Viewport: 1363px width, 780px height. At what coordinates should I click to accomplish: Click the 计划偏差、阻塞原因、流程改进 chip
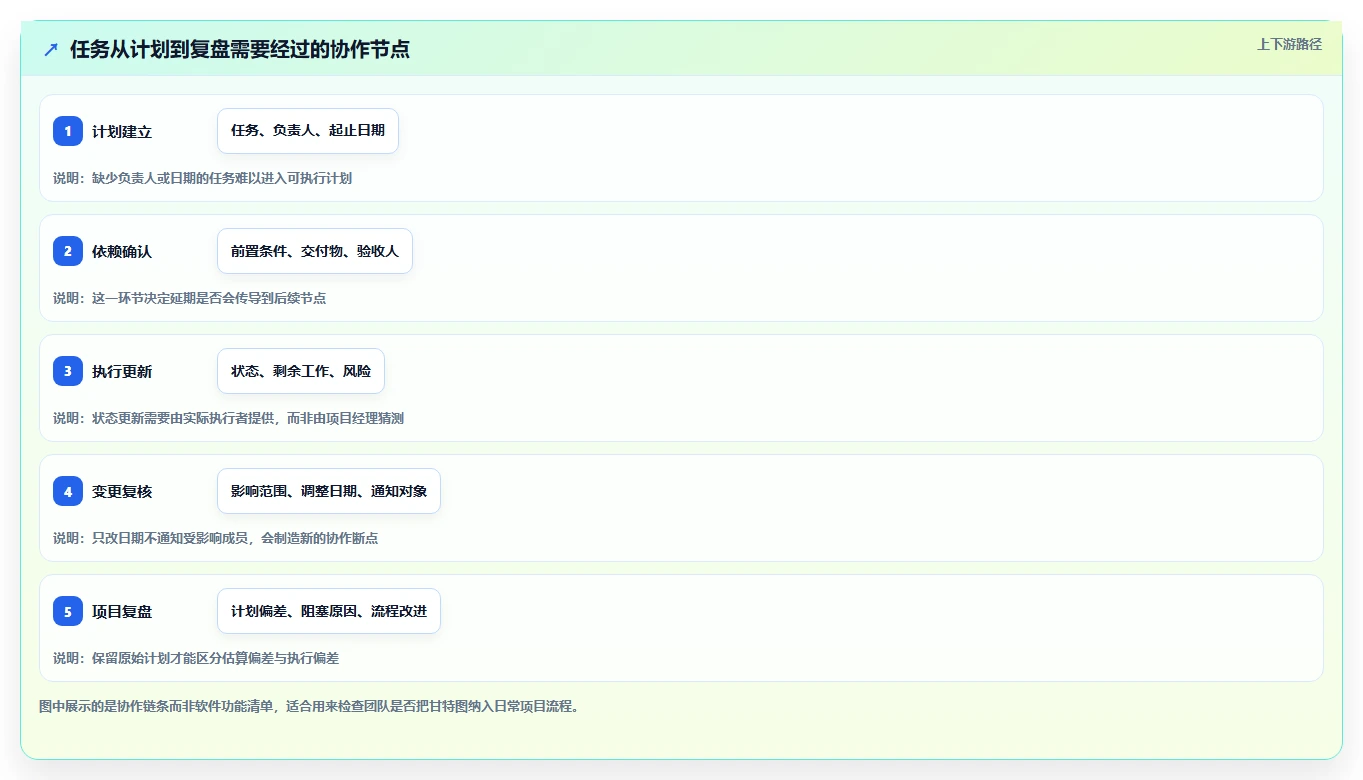click(x=329, y=611)
